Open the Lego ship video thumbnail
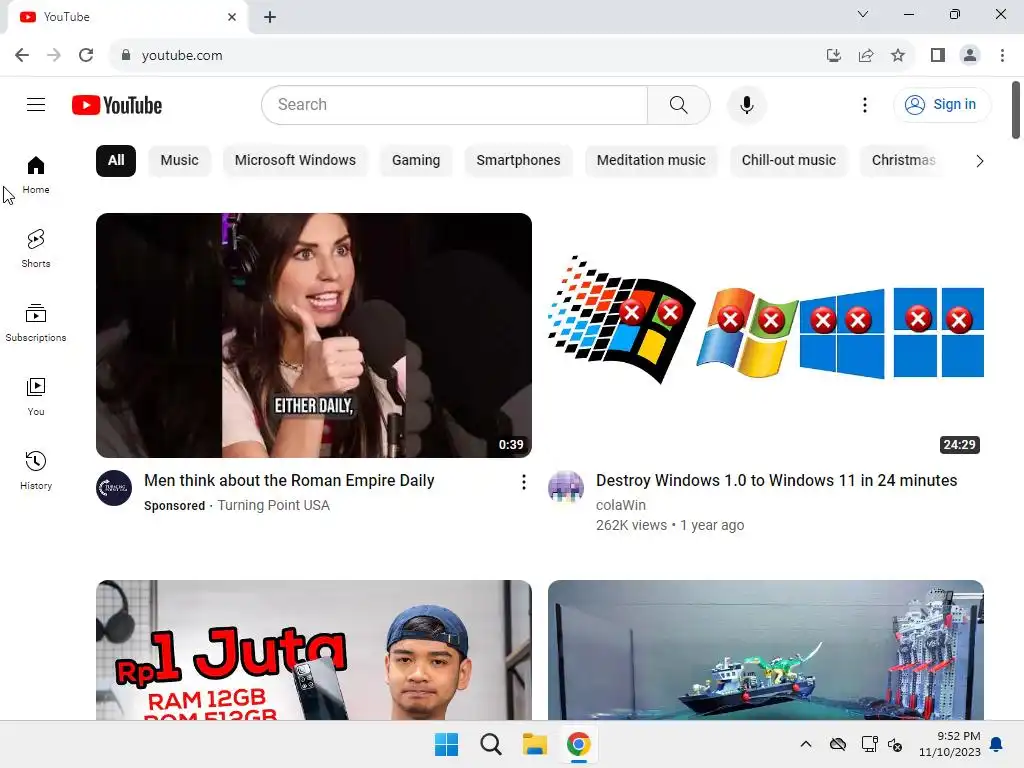 [x=765, y=650]
